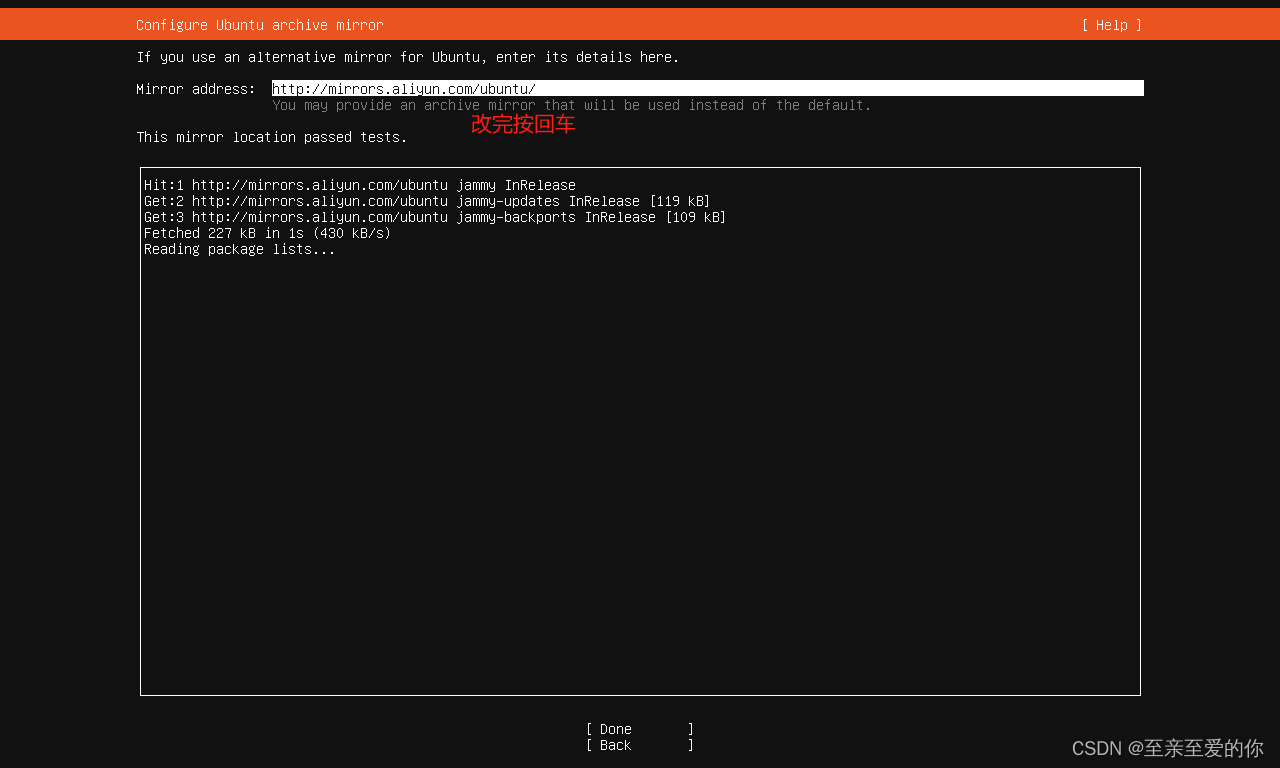Click the 'You may provide an archive mirror' hint
1280x768 pixels.
(x=572, y=105)
